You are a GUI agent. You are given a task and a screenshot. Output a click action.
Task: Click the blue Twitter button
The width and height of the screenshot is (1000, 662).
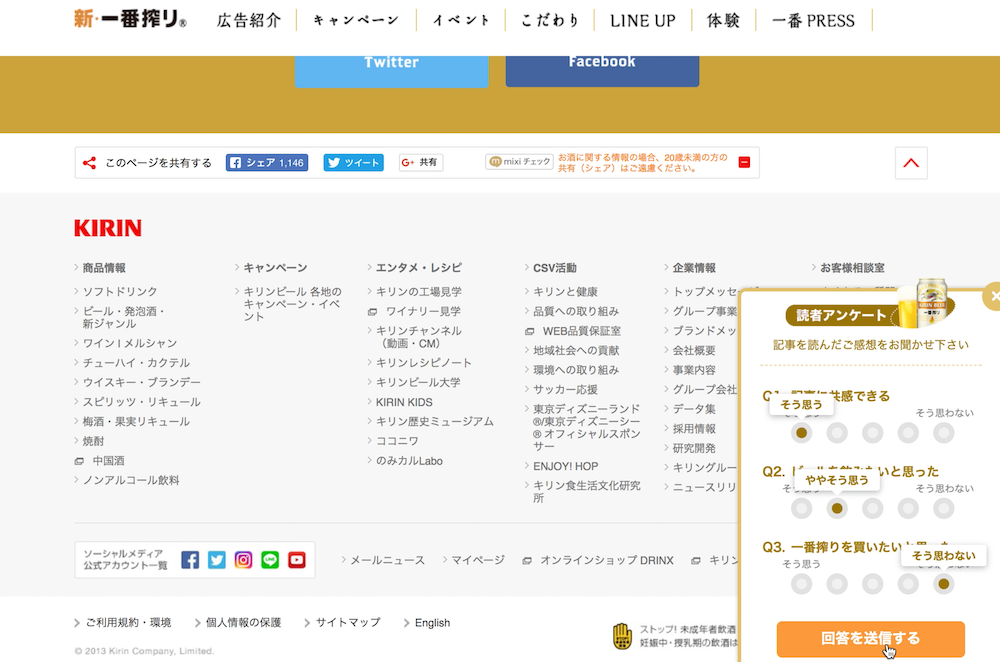[392, 71]
